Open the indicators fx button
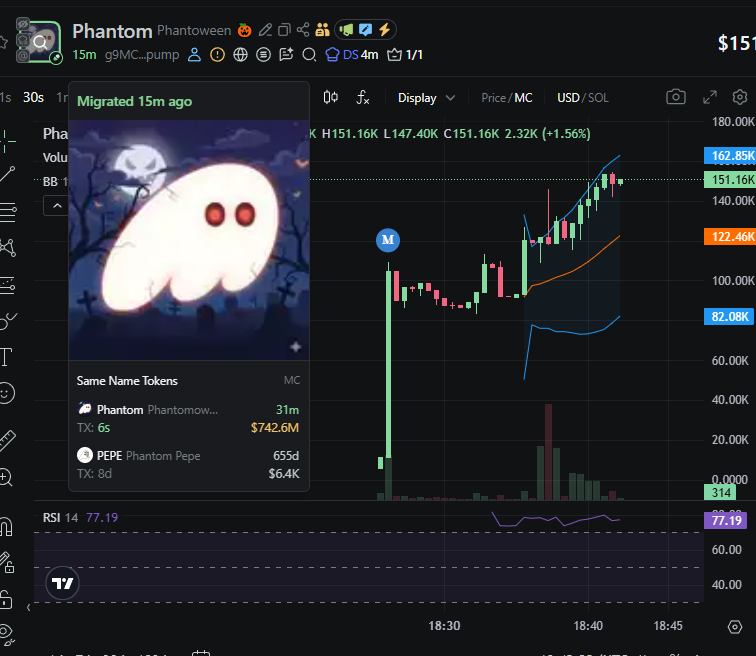 [x=363, y=97]
